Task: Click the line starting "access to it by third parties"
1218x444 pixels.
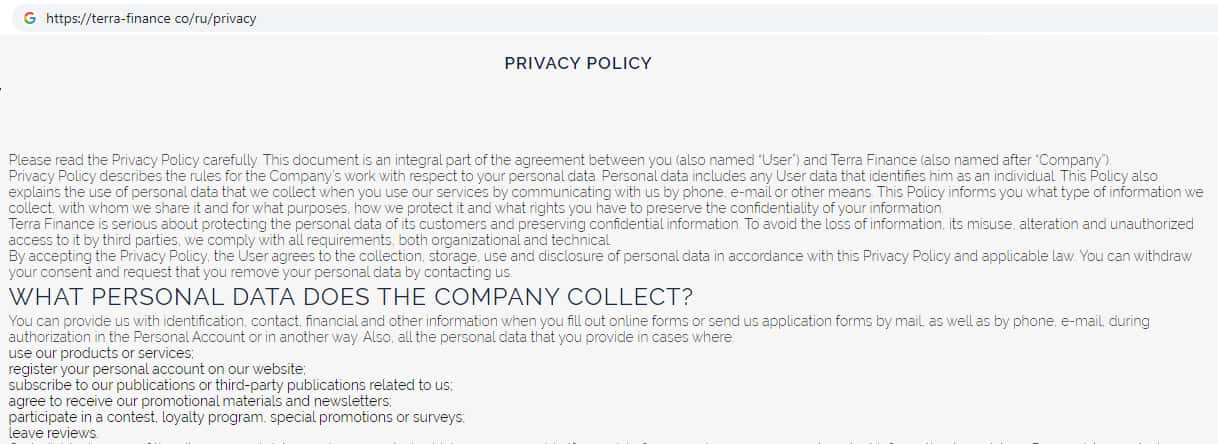Action: 311,240
